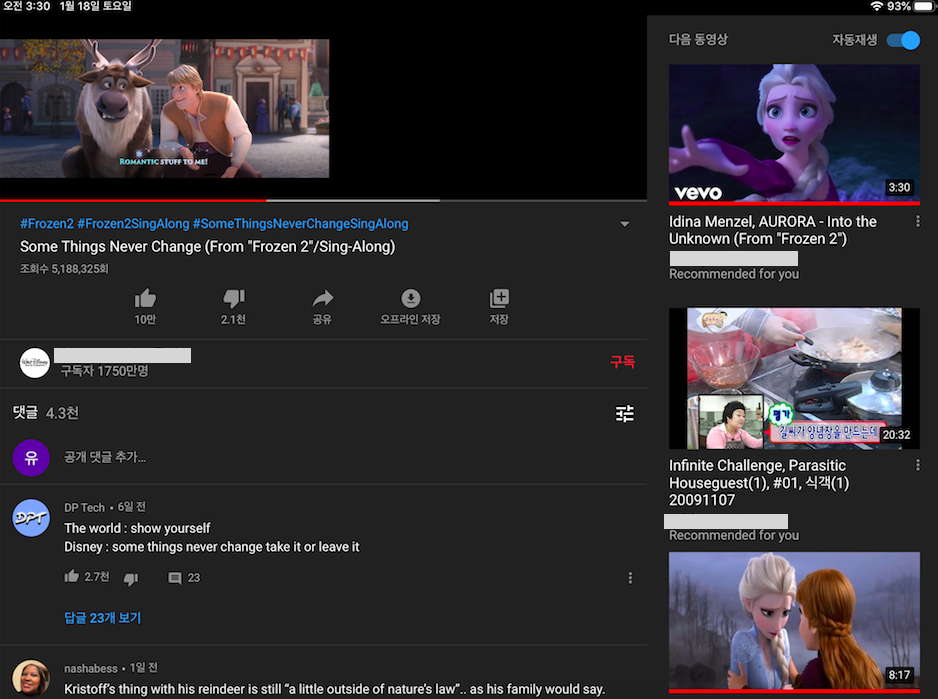Open more options for DP Tech comment

pyautogui.click(x=630, y=578)
